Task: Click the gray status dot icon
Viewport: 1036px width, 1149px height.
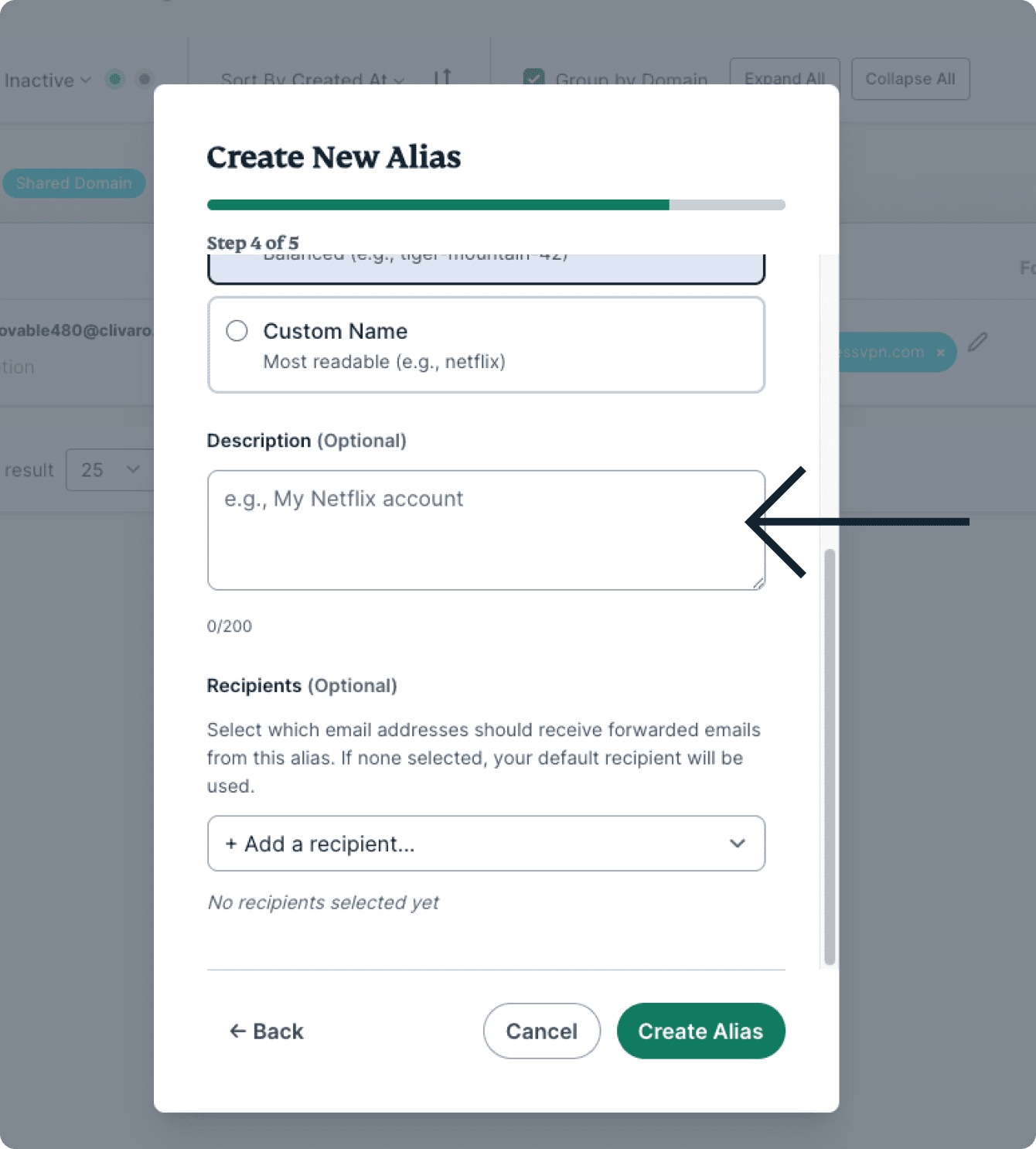Action: coord(145,79)
